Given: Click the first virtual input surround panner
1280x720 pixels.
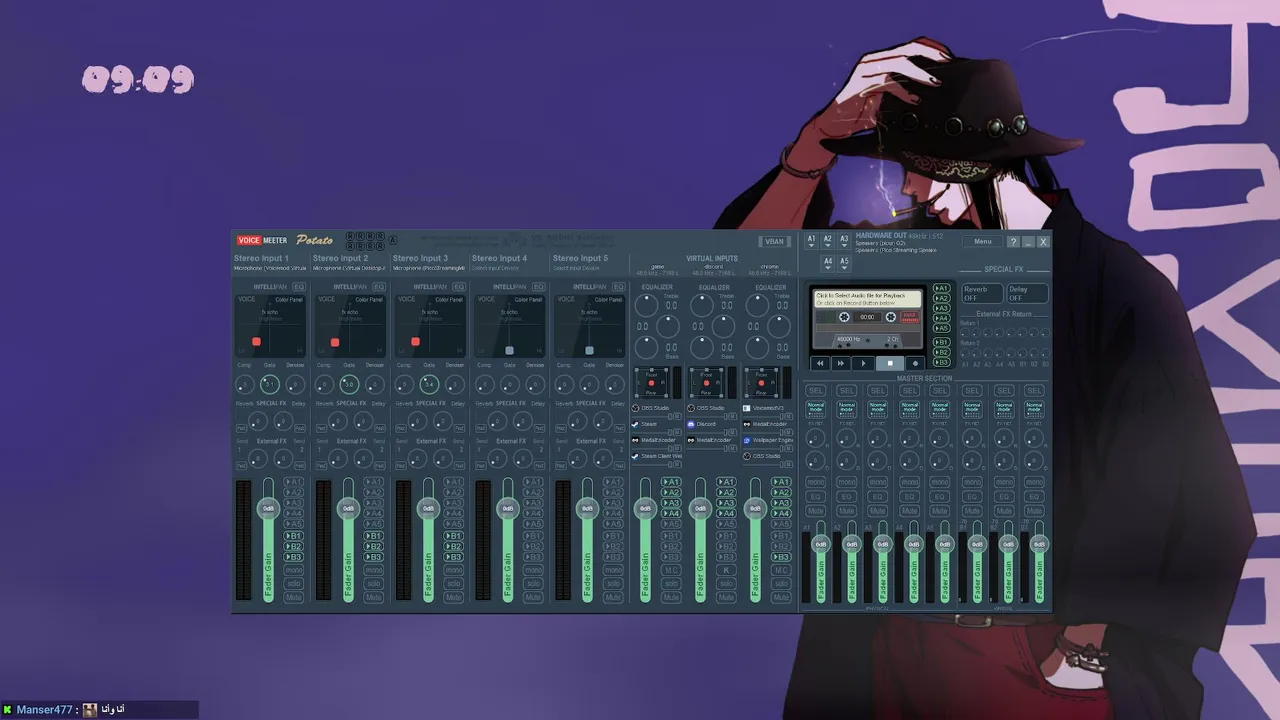Looking at the screenshot, I should [651, 383].
